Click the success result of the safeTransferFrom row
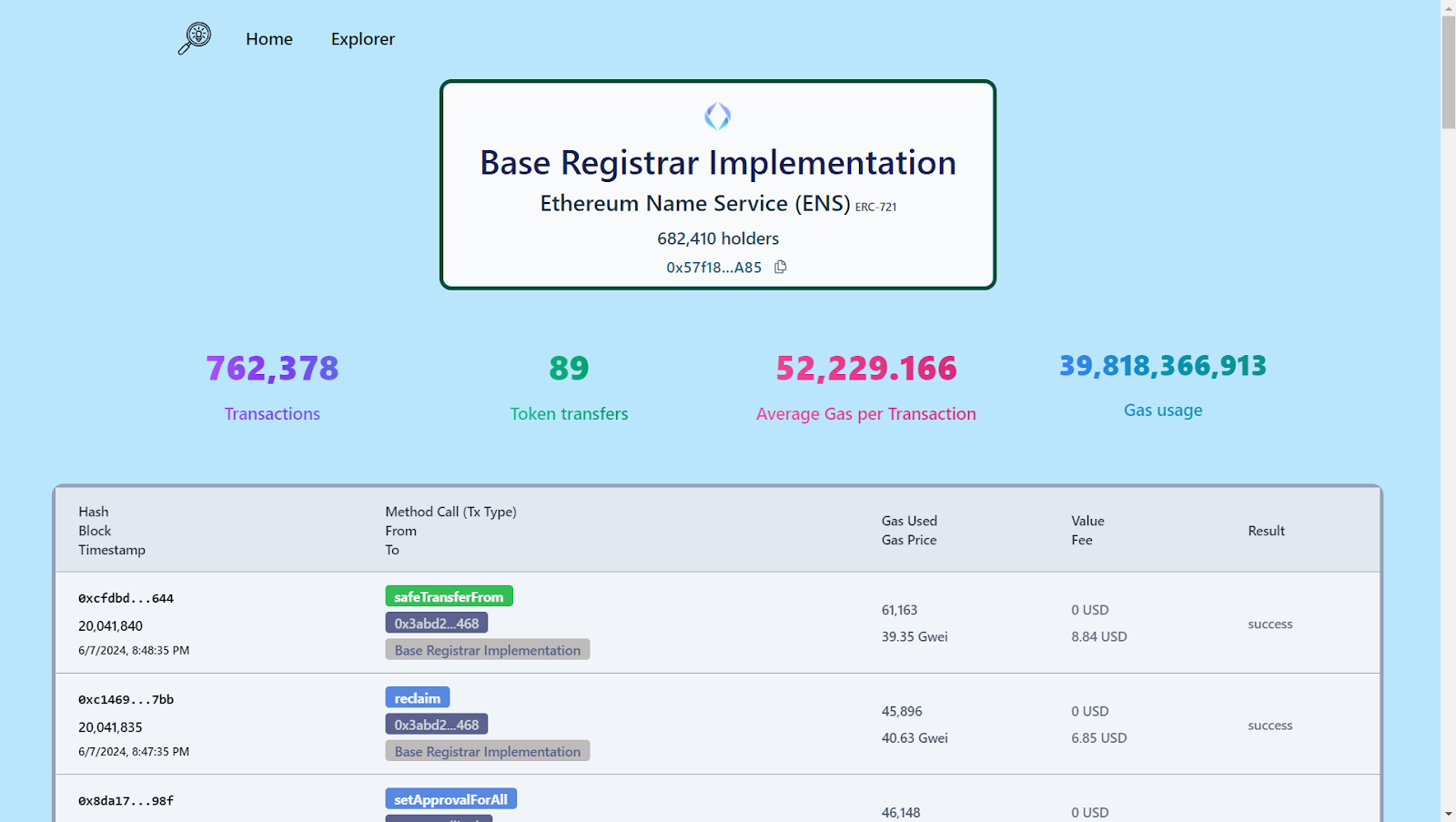 coord(1270,624)
